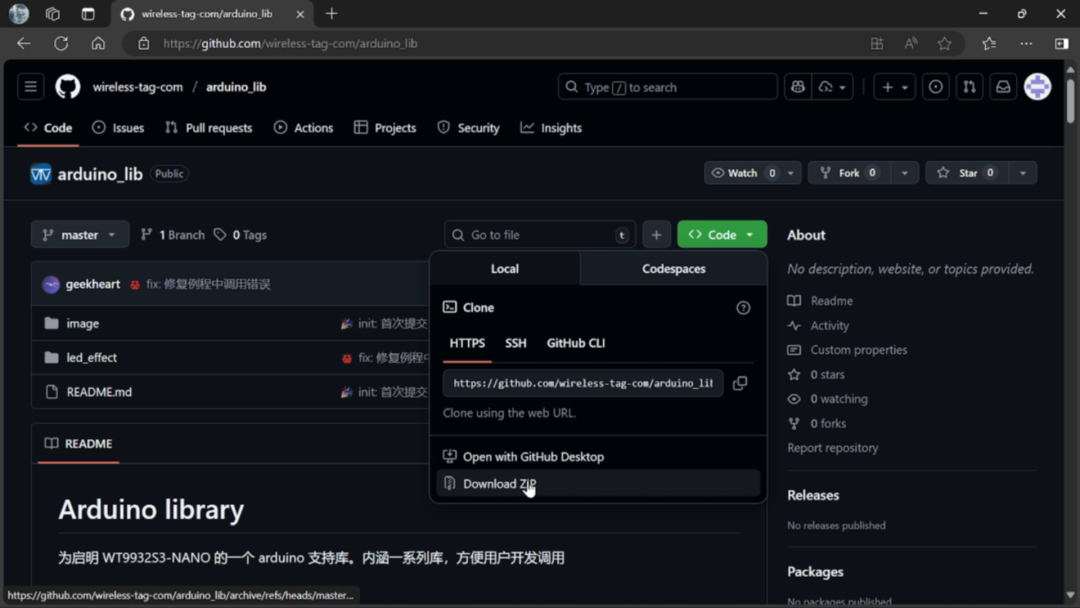1080x608 pixels.
Task: Open the Actions tab
Action: [303, 128]
